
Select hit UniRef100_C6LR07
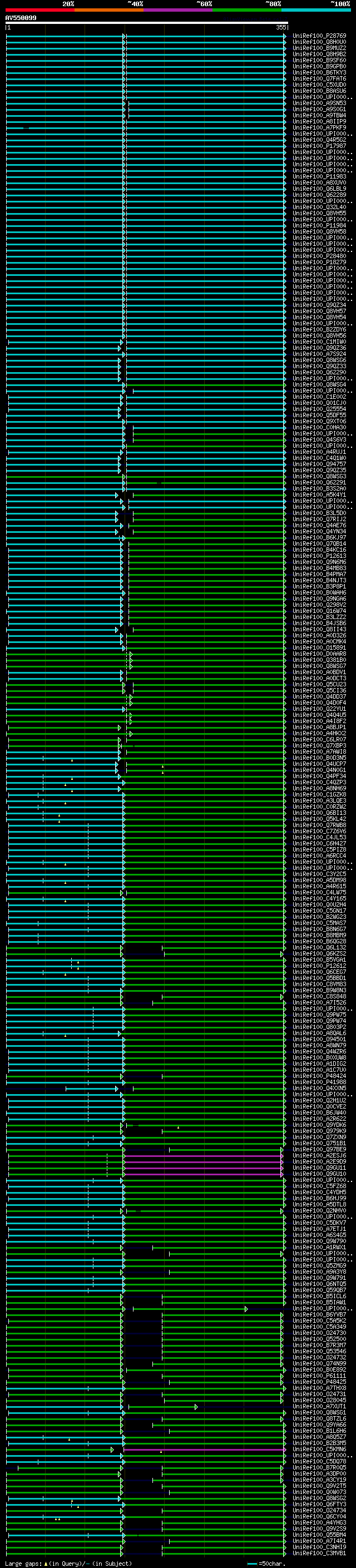(x=319, y=739)
